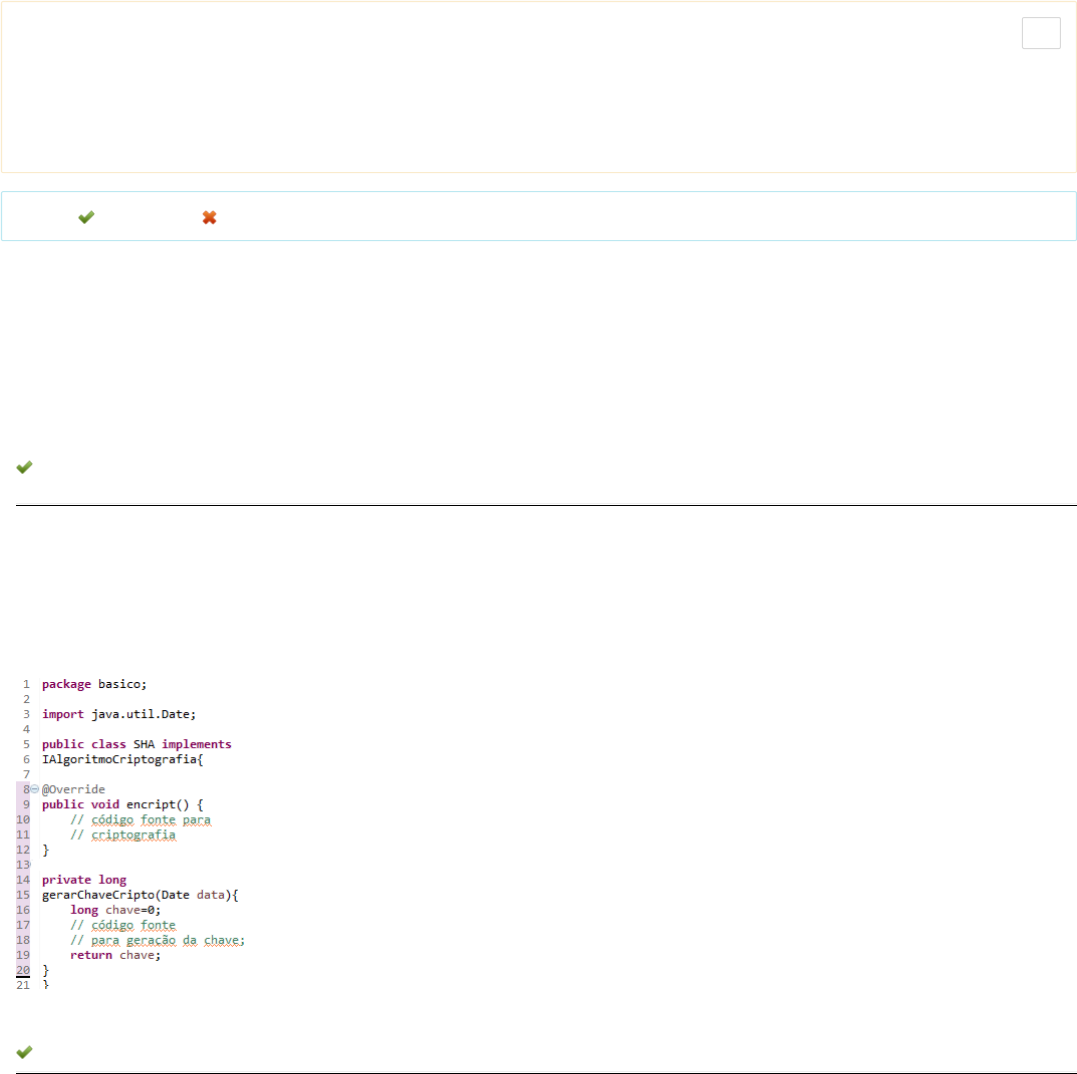Click the 'package basico;' line in code
The image size is (1077, 1074).
click(x=94, y=684)
